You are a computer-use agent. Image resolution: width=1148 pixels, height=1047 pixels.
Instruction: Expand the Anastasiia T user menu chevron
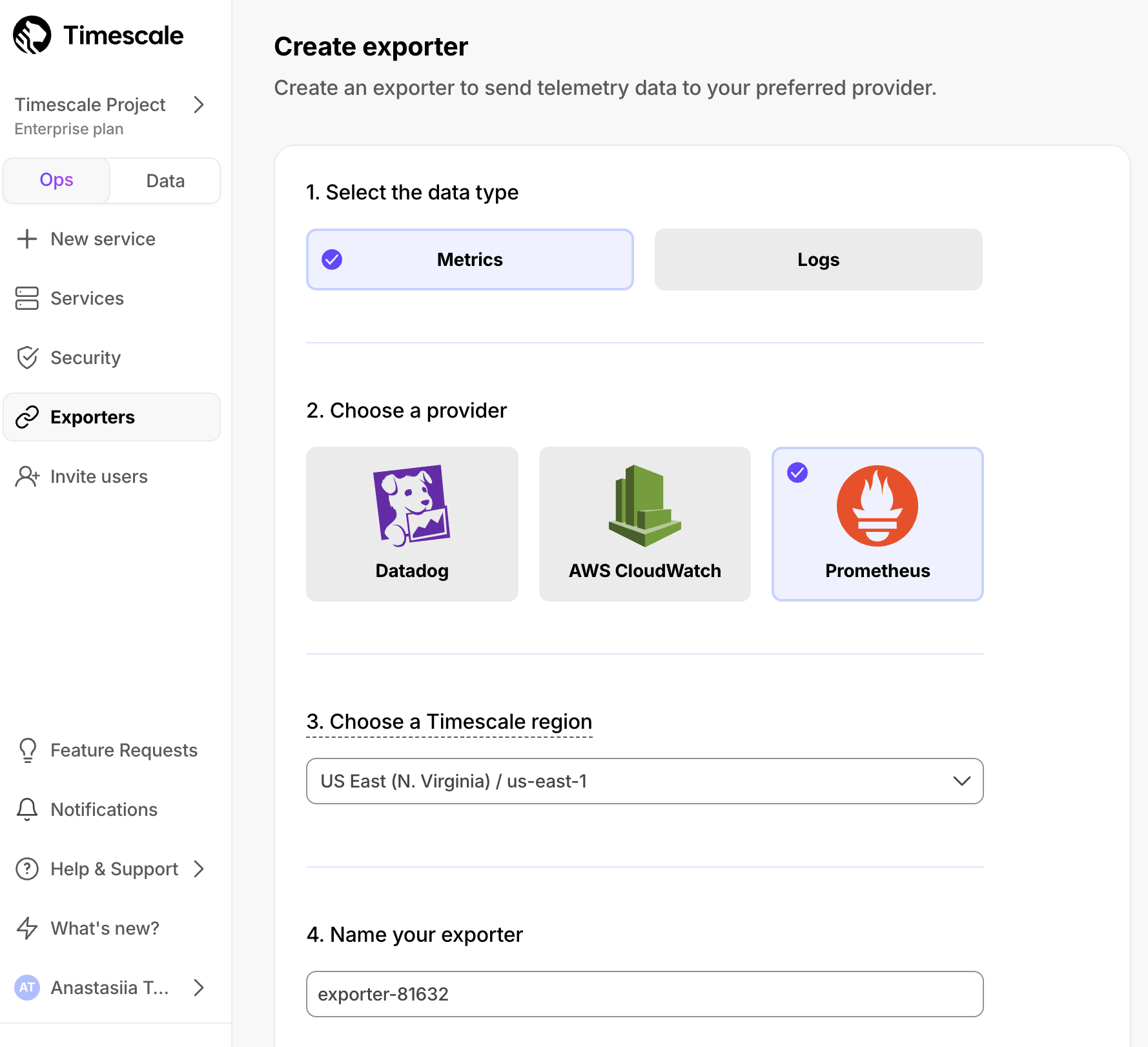(x=199, y=988)
